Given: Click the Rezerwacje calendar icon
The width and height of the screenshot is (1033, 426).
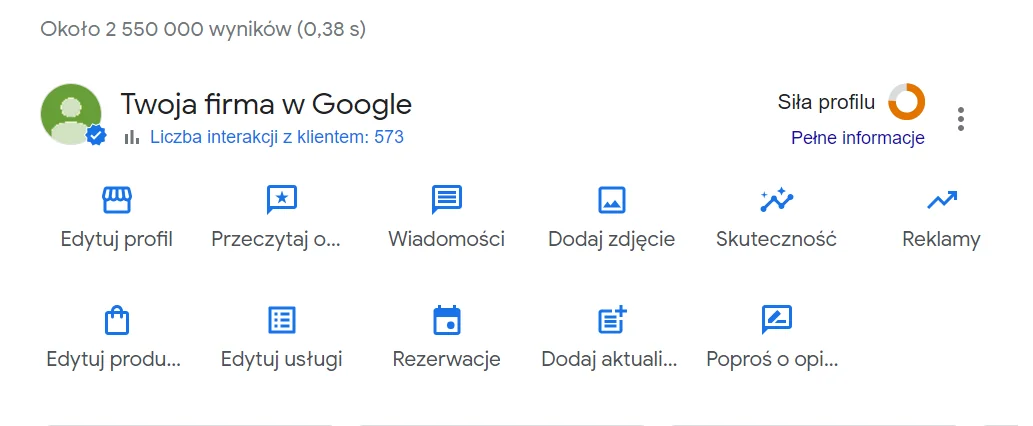Looking at the screenshot, I should 447,321.
